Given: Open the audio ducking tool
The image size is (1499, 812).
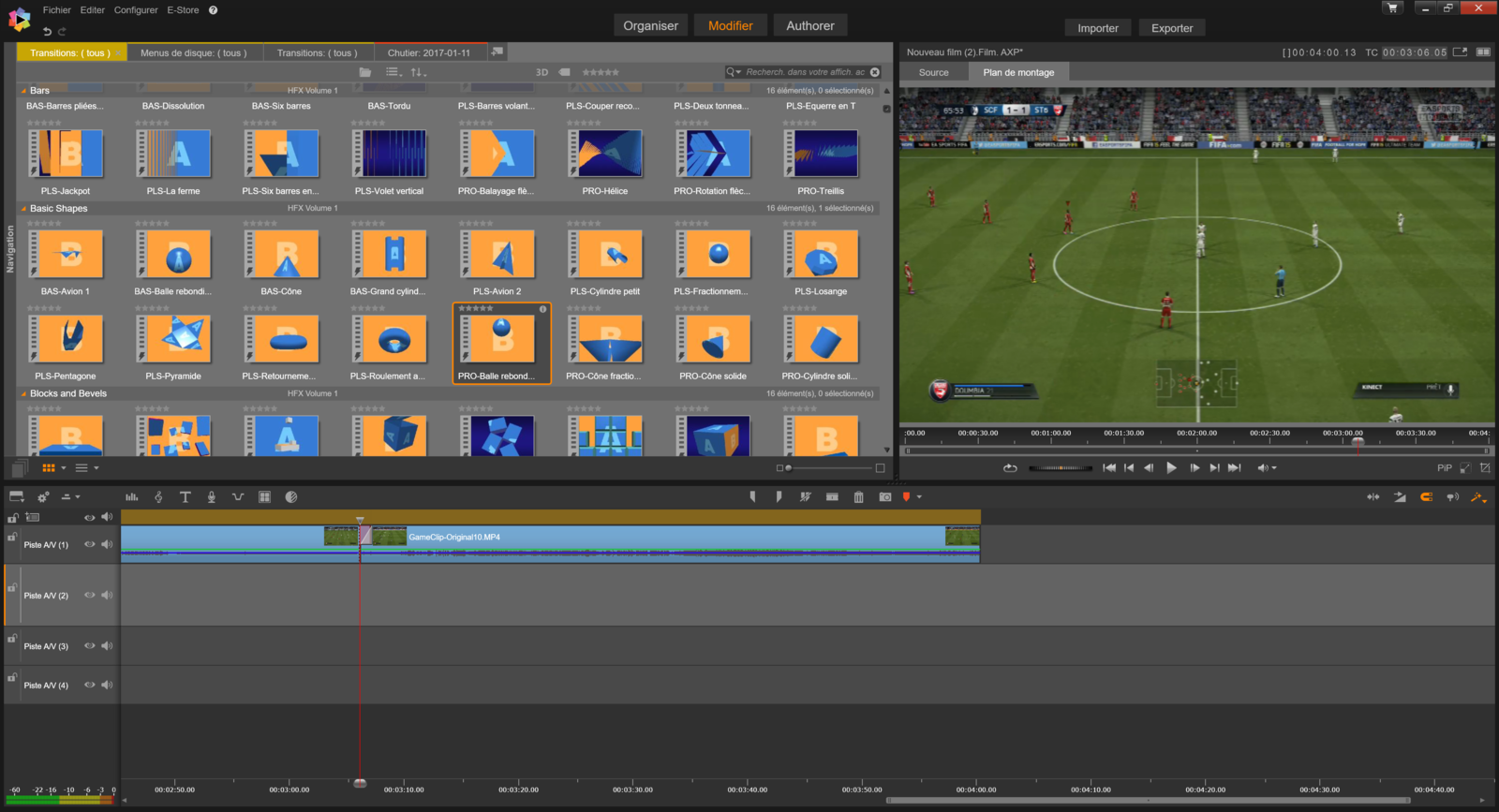Looking at the screenshot, I should click(238, 497).
